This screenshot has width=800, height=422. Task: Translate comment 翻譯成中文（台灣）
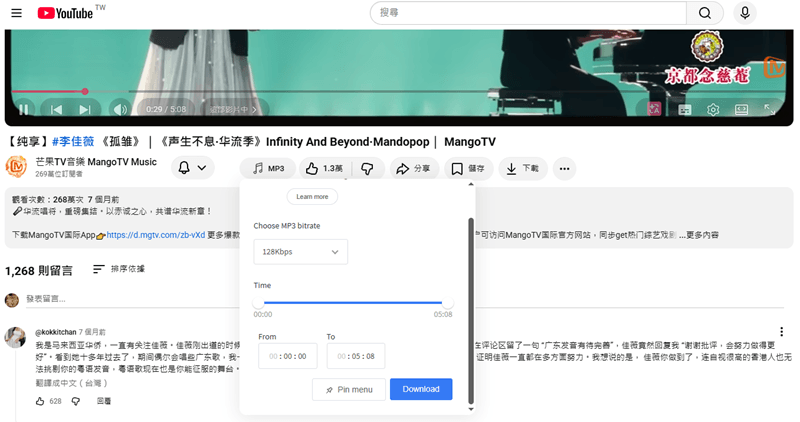coord(71,383)
